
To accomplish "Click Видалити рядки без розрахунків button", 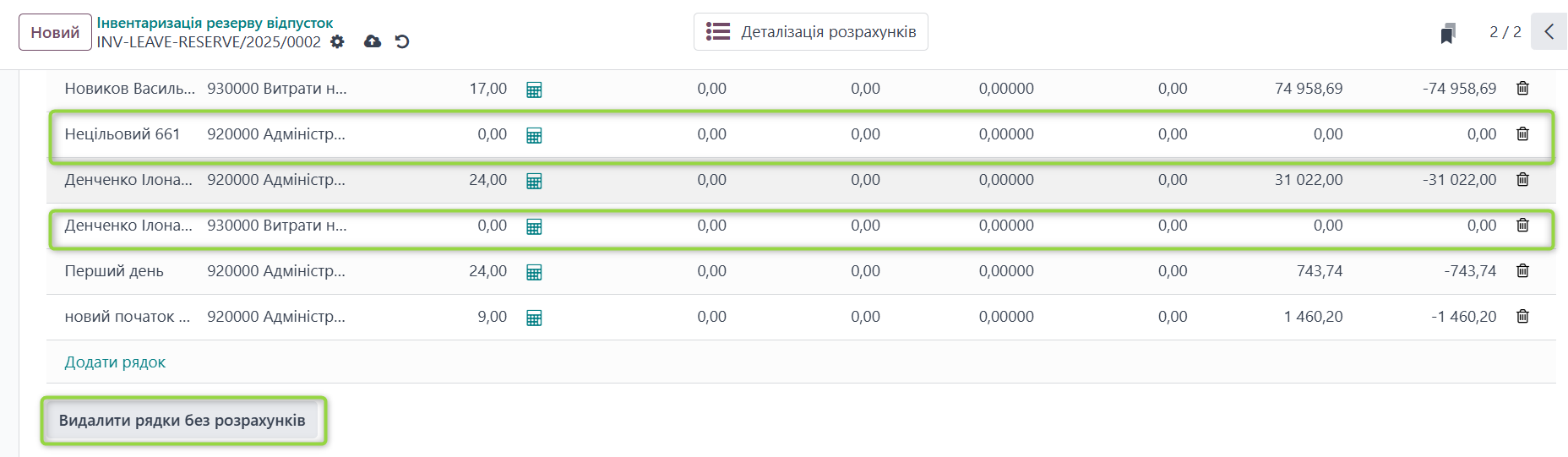I will (x=182, y=421).
